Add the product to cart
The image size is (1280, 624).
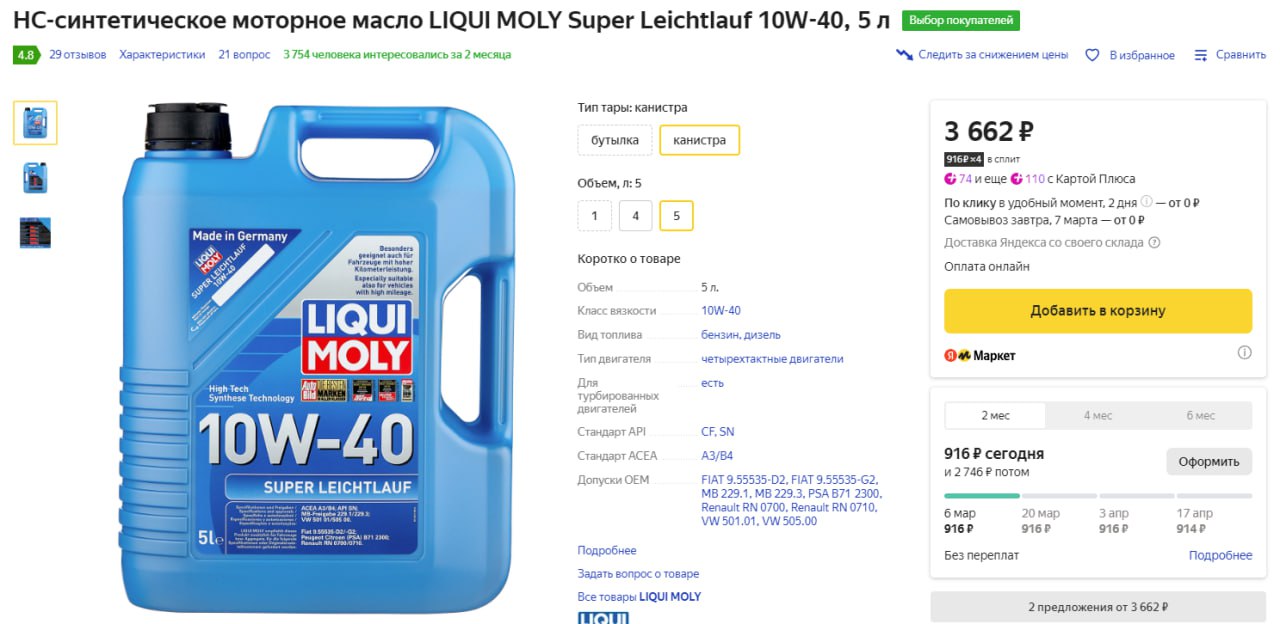click(1097, 311)
